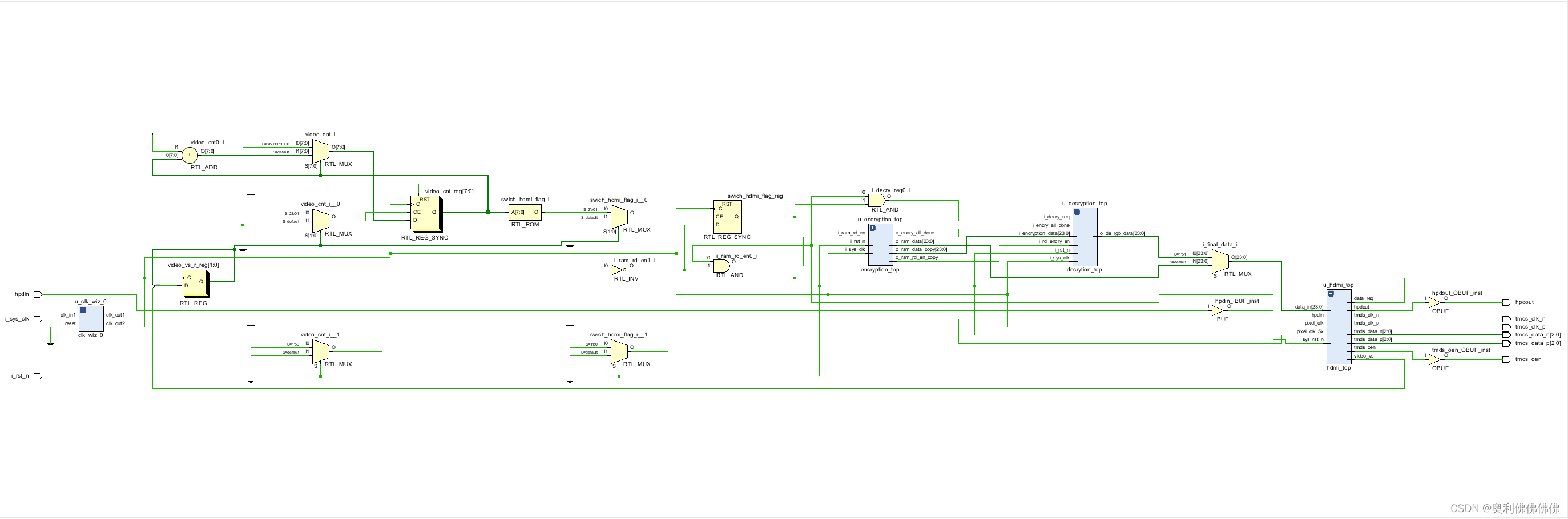Viewport: 1568px width, 519px height.
Task: Click the o_ram_data[23:0] pin label
Action: click(x=915, y=242)
